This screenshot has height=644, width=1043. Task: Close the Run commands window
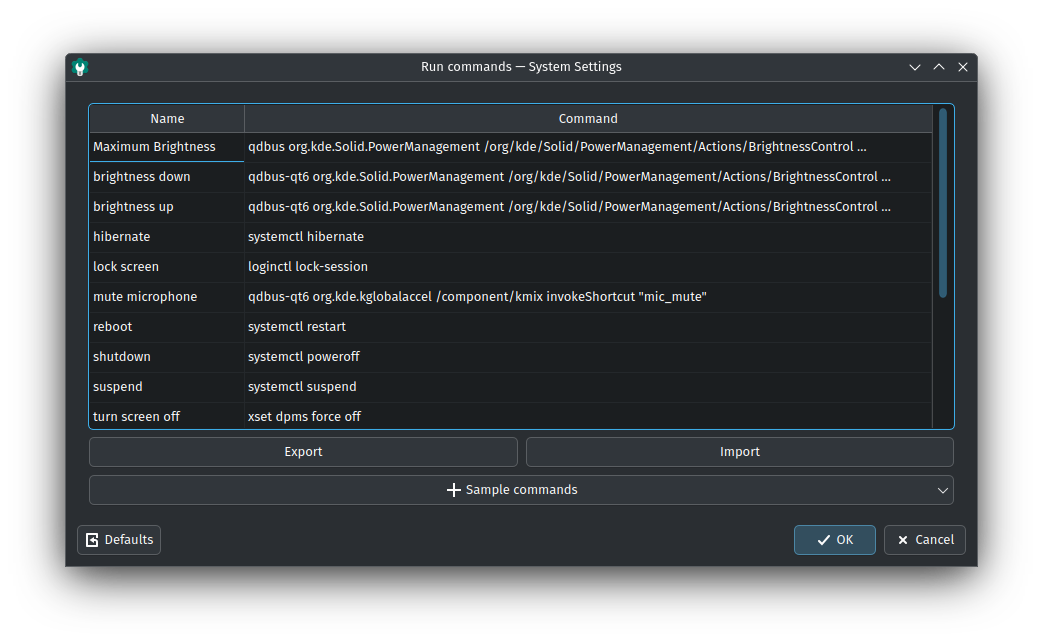(963, 67)
